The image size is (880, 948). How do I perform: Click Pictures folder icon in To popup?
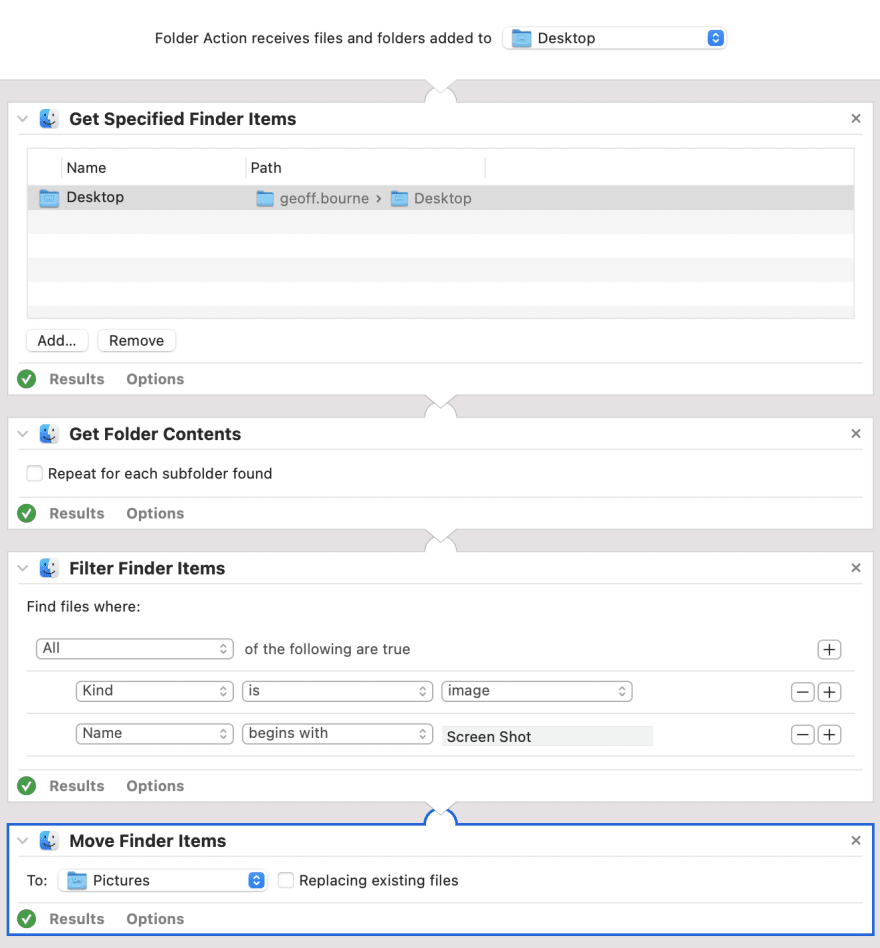[77, 880]
